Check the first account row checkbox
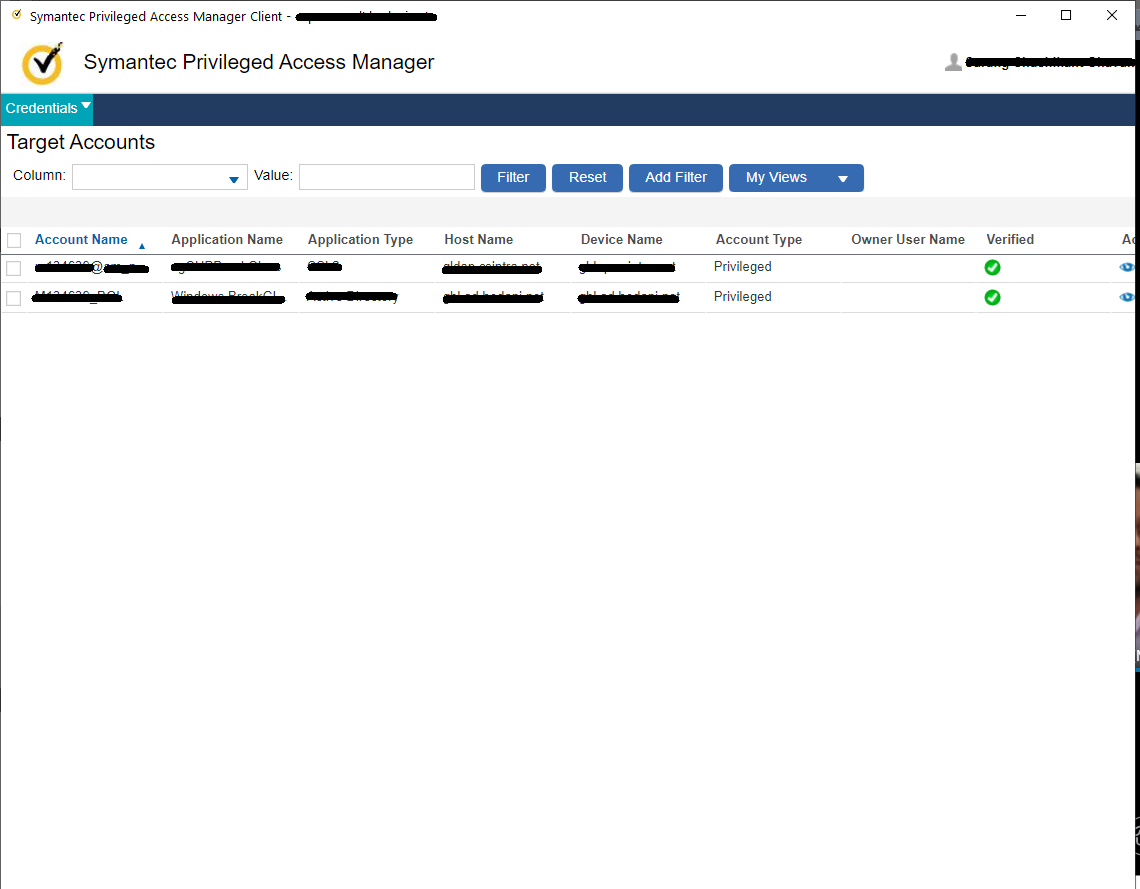The height and width of the screenshot is (889, 1140). click(14, 268)
